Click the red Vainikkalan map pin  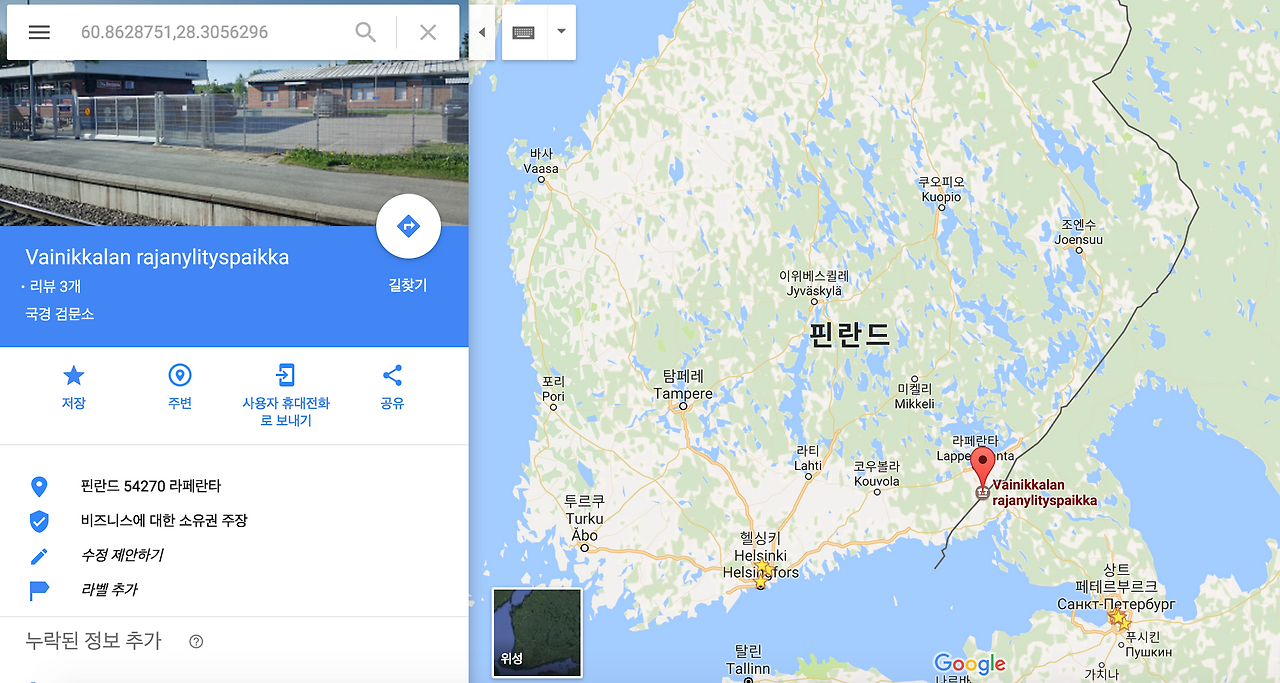point(983,468)
